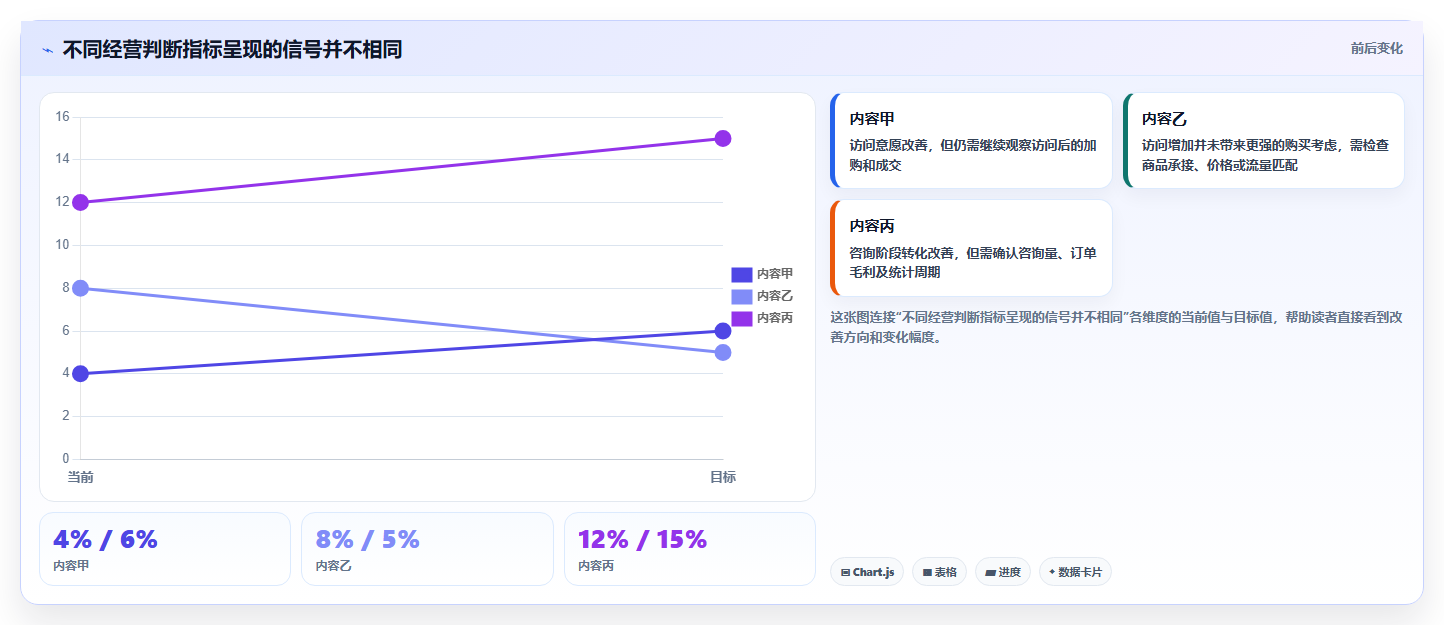Open the 8% / 5% stat card
Screen dimensions: 1444x625
click(427, 549)
